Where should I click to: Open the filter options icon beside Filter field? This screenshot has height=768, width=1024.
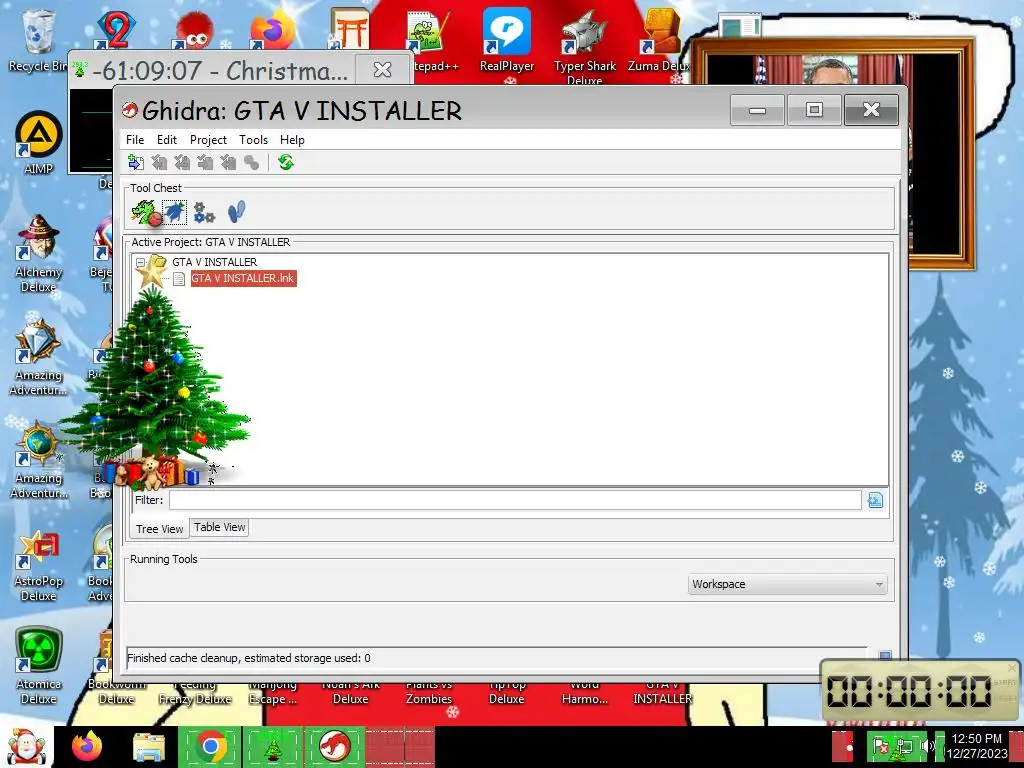[x=875, y=500]
